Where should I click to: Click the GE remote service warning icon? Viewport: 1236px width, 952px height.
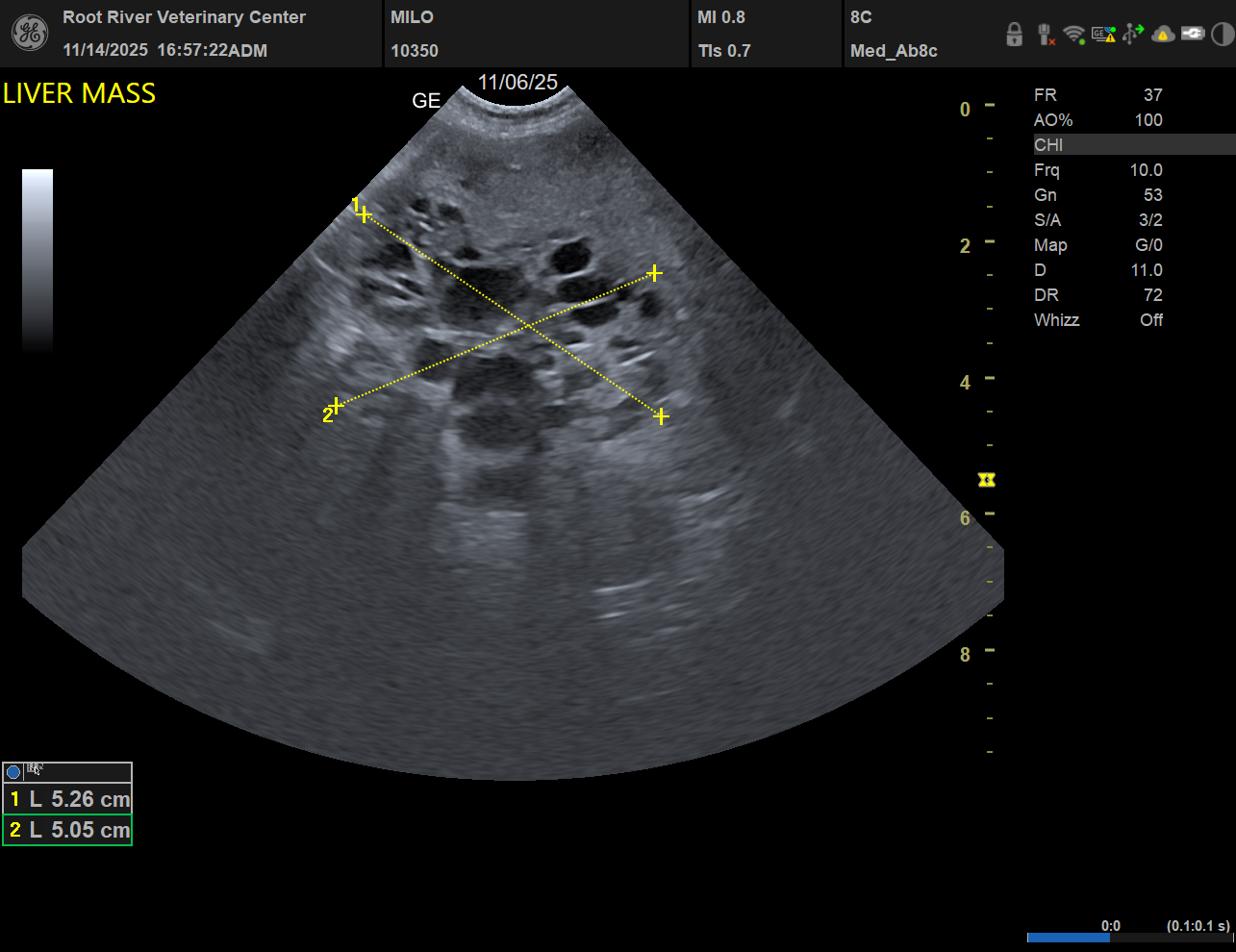click(x=1103, y=35)
